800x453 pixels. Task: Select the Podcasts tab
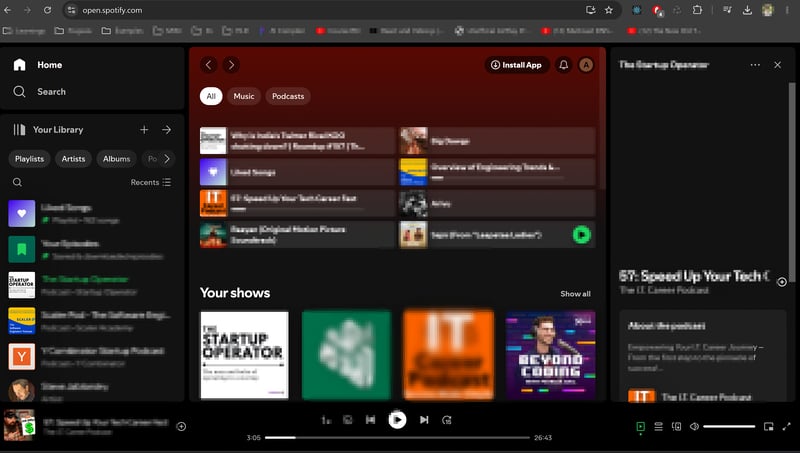click(288, 96)
